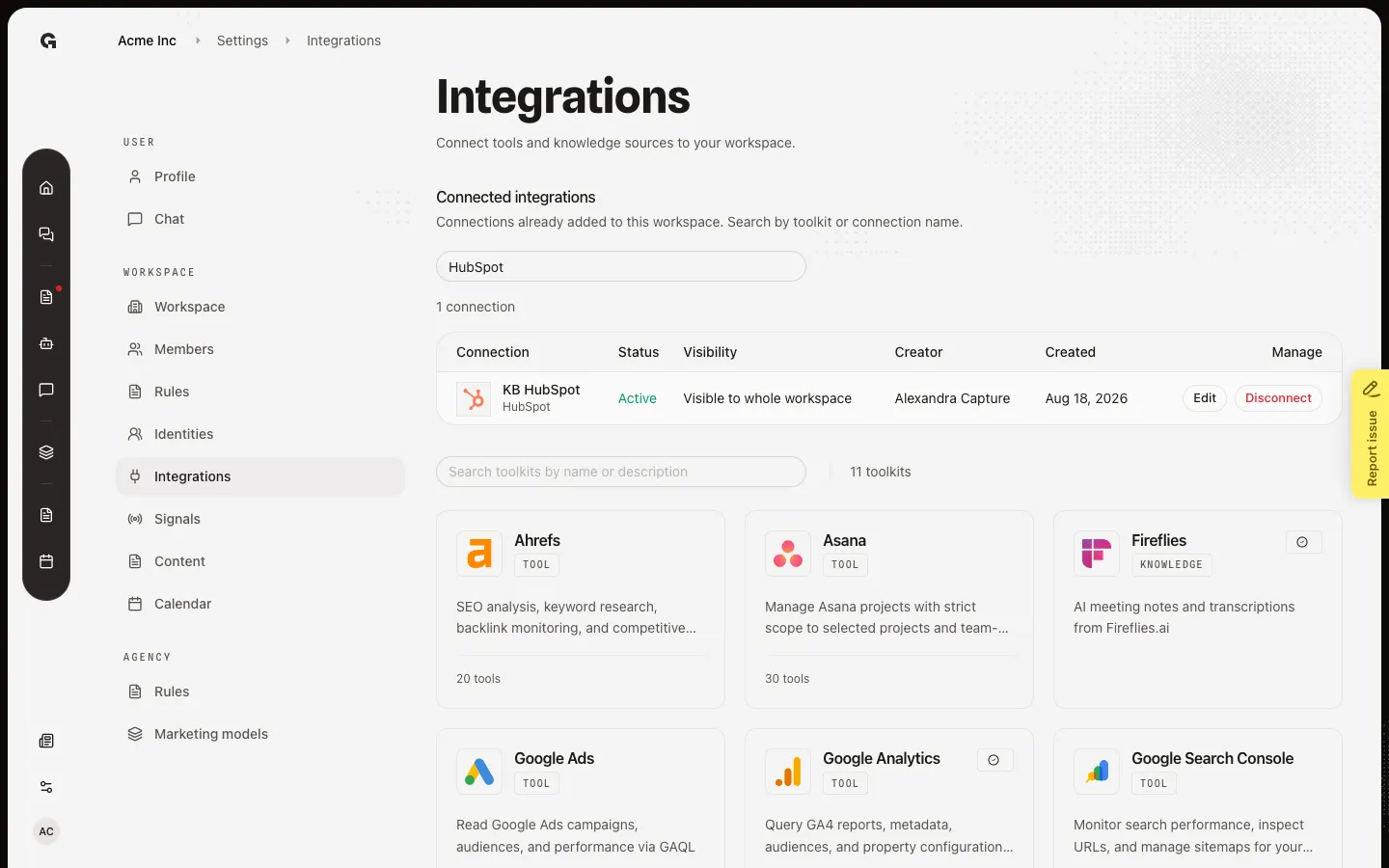The width and height of the screenshot is (1389, 868).
Task: Open Profile settings
Action: coord(260,176)
